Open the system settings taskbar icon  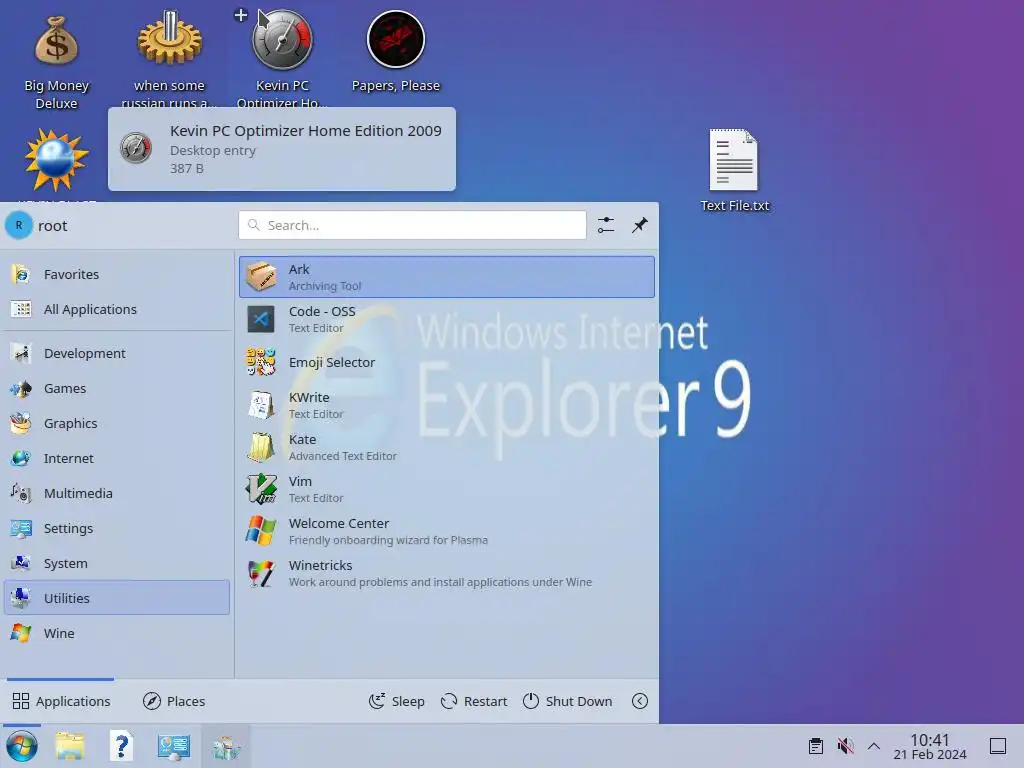(174, 746)
